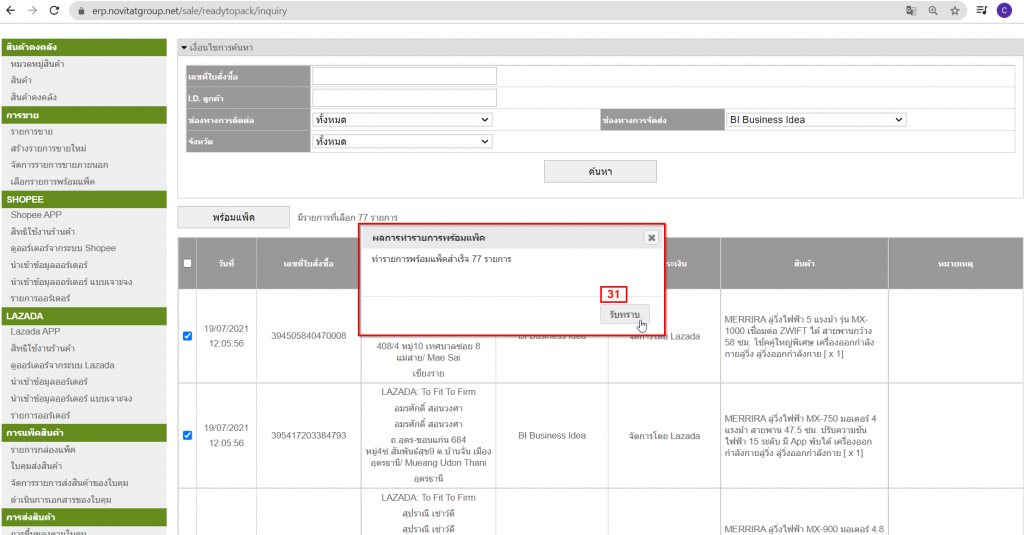Click the Google Translate icon in address bar

click(910, 10)
